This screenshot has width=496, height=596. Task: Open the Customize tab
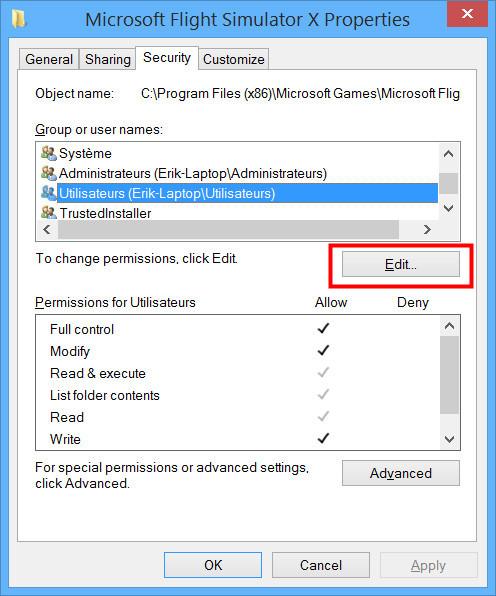pos(233,59)
